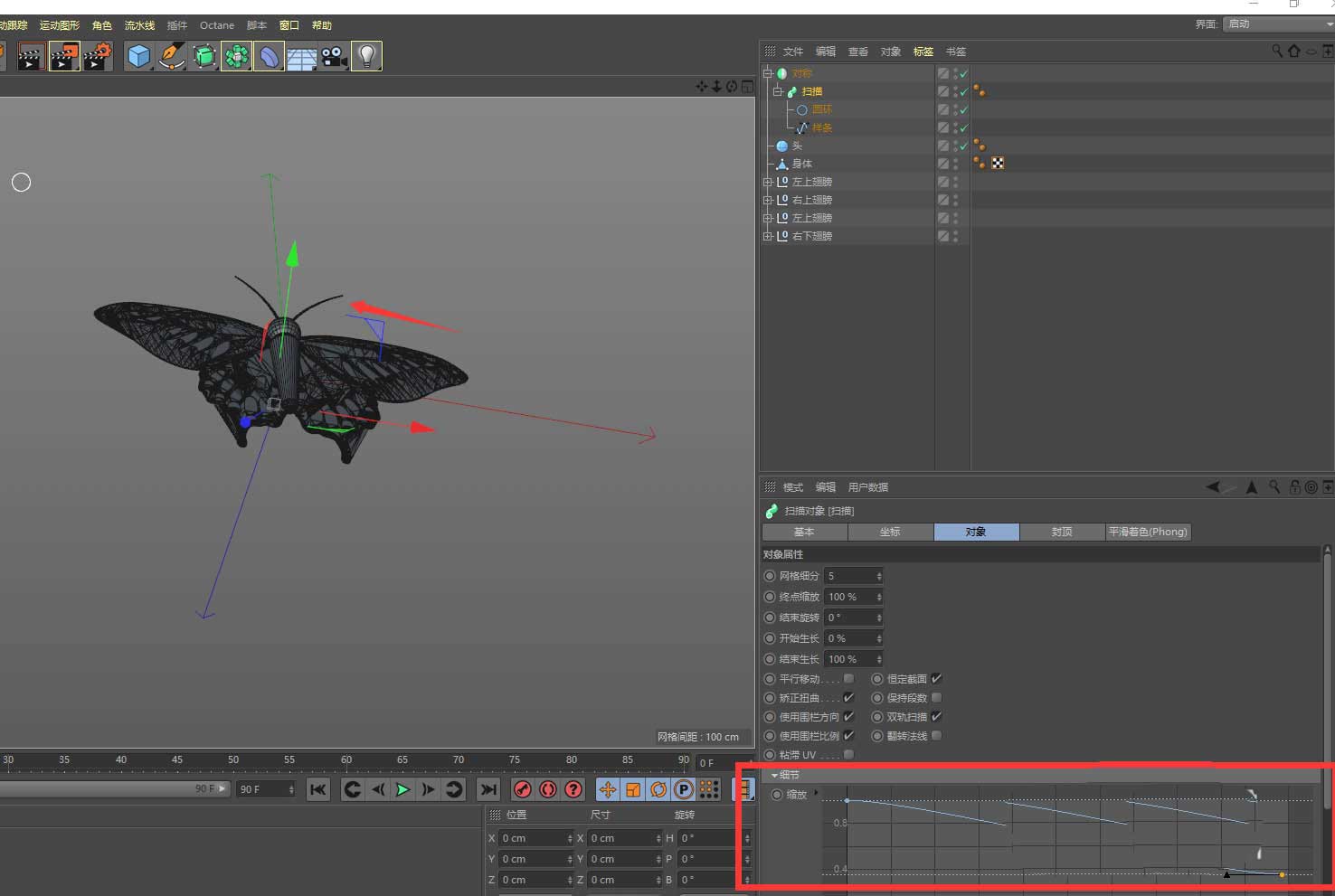Switch to the 封顶 tab
Viewport: 1335px width, 896px height.
coord(1062,532)
